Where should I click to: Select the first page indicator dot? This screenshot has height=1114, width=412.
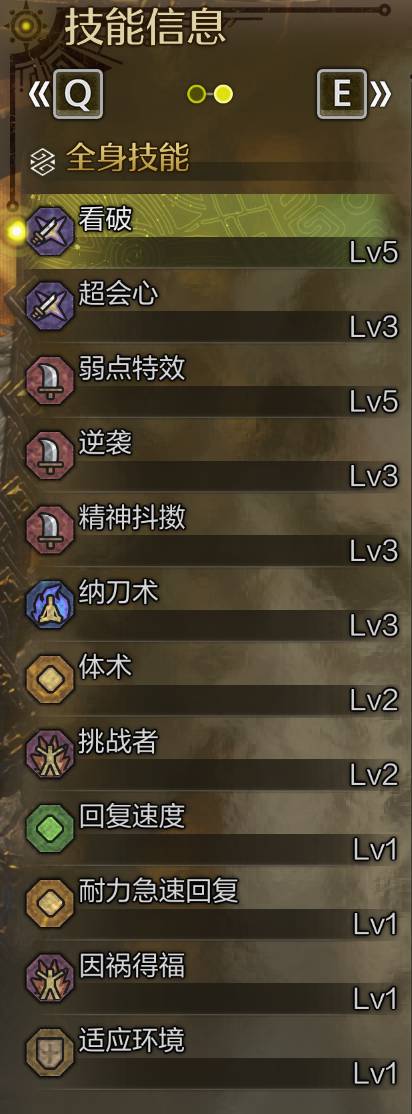pos(196,94)
